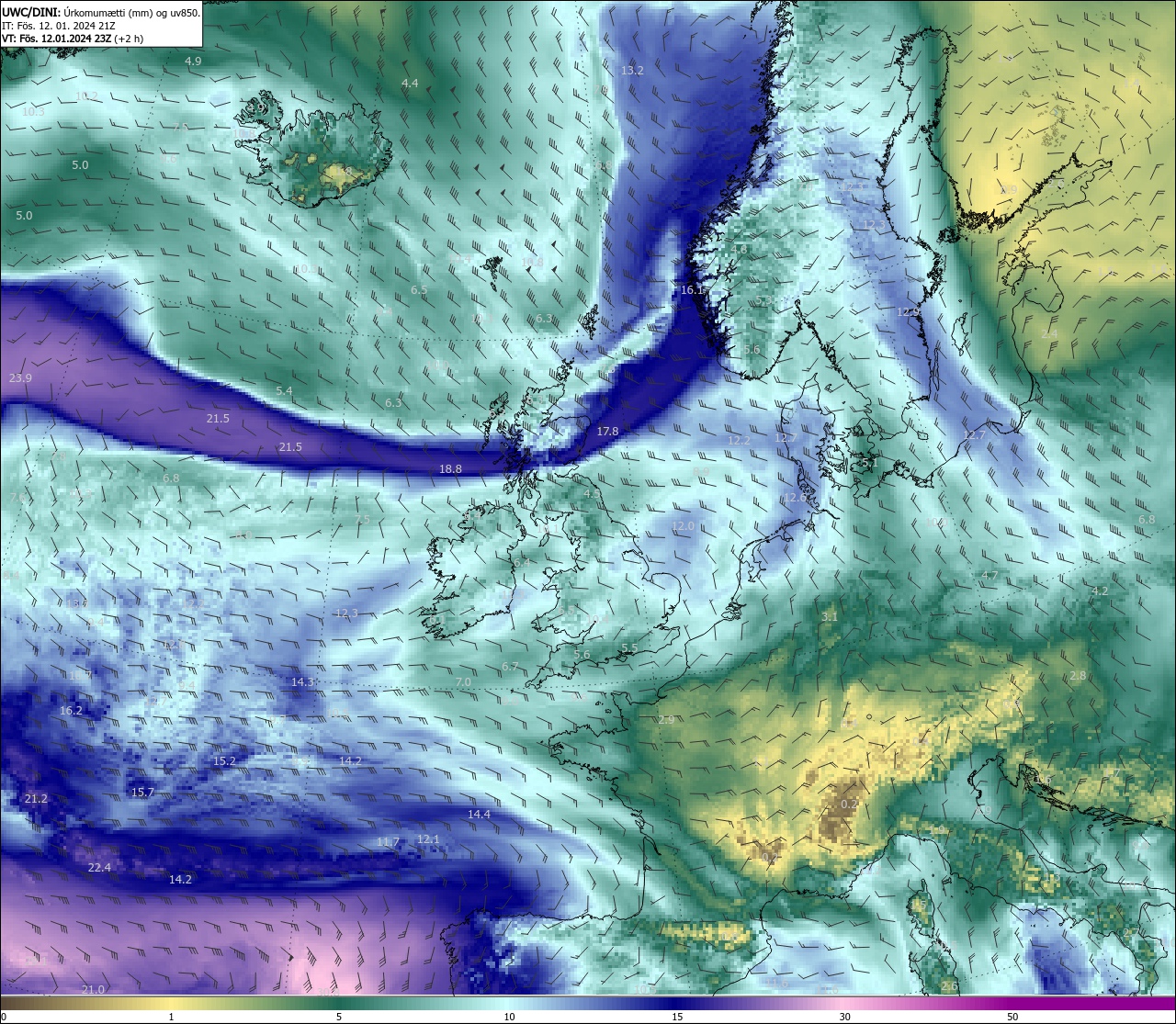
Task: Select the 6.5 value label
Action: point(419,289)
